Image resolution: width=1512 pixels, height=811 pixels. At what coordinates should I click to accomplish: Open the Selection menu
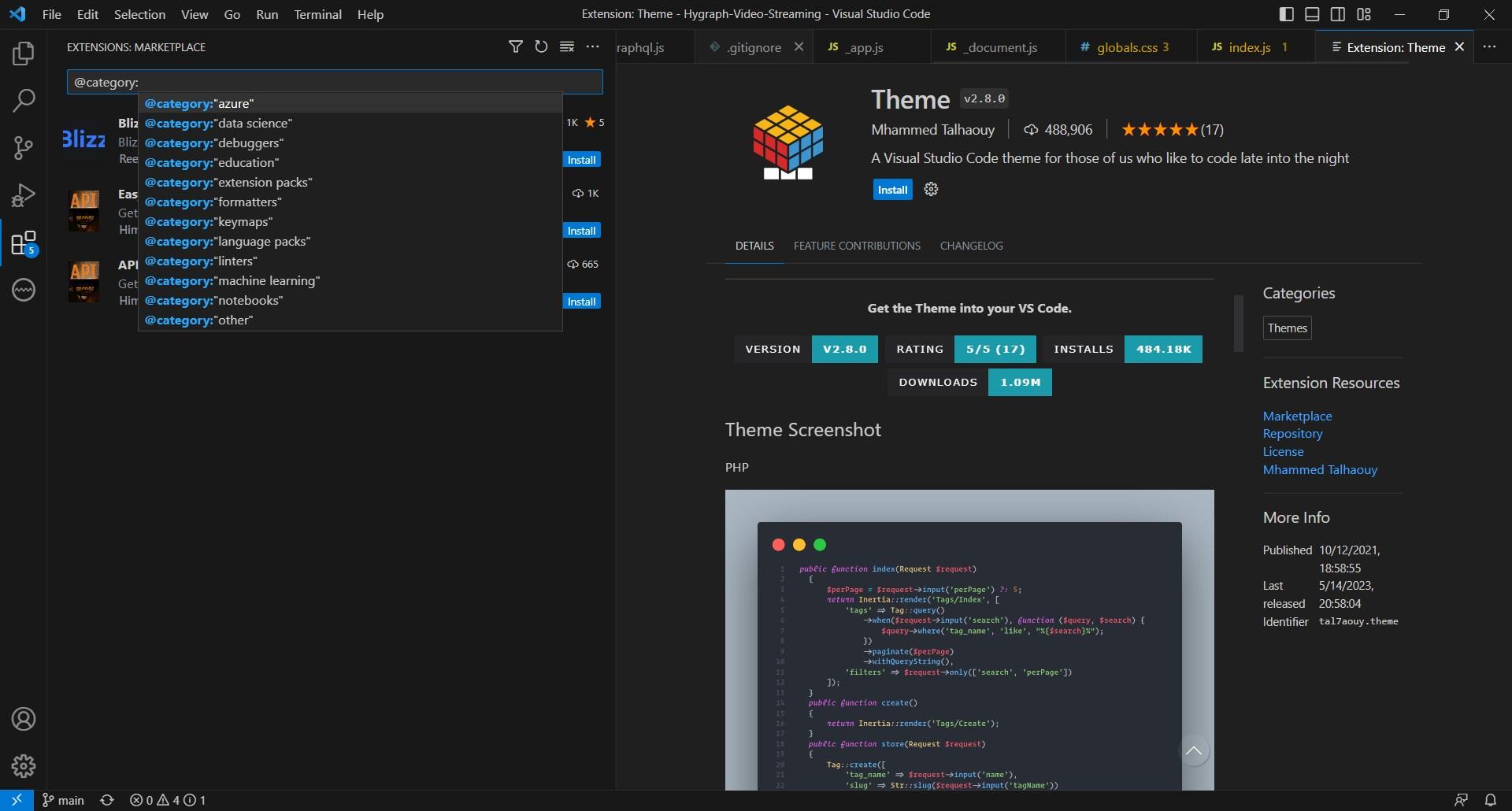[x=139, y=14]
